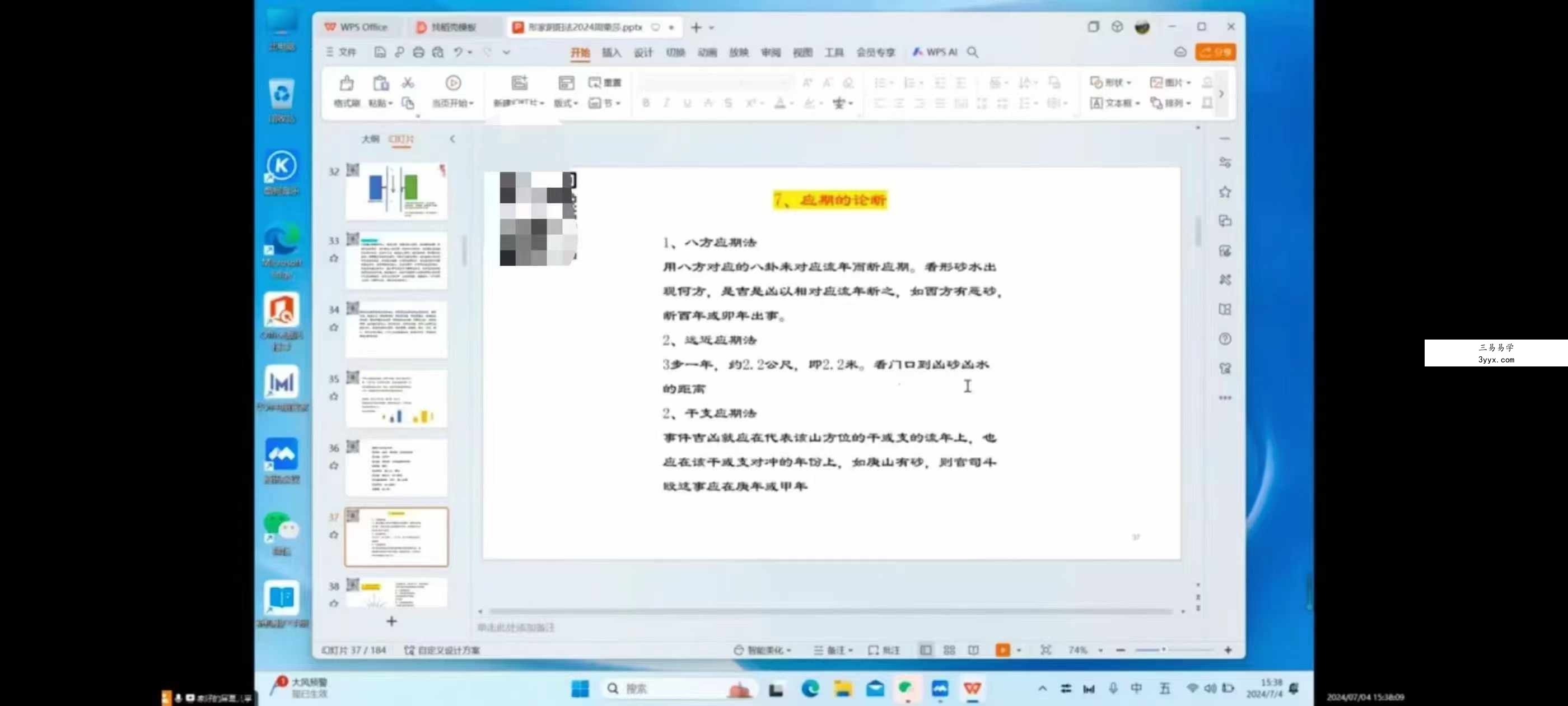This screenshot has height=706, width=1568.
Task: Open the settings sliders icon in right sidebar
Action: click(1225, 162)
